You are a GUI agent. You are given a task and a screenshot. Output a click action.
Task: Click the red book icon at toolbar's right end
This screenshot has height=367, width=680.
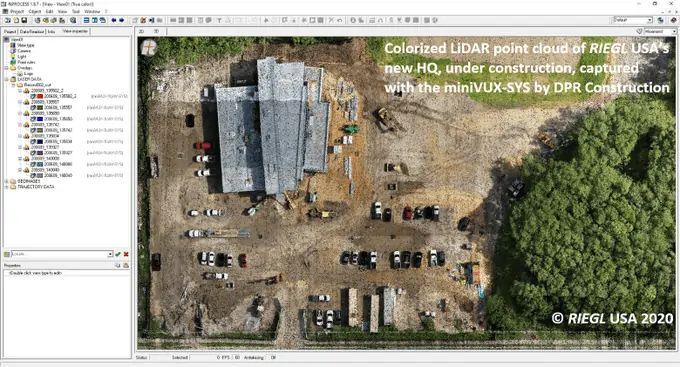tap(673, 20)
